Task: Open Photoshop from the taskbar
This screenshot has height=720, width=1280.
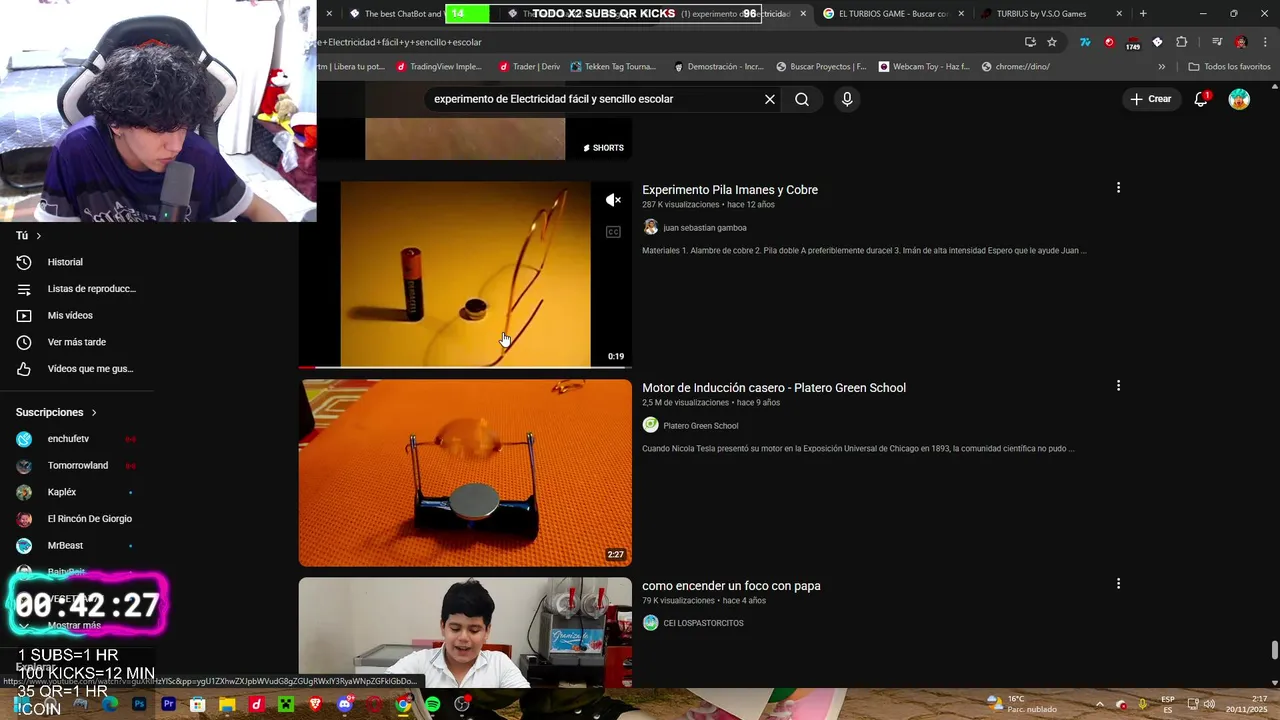Action: tap(139, 704)
